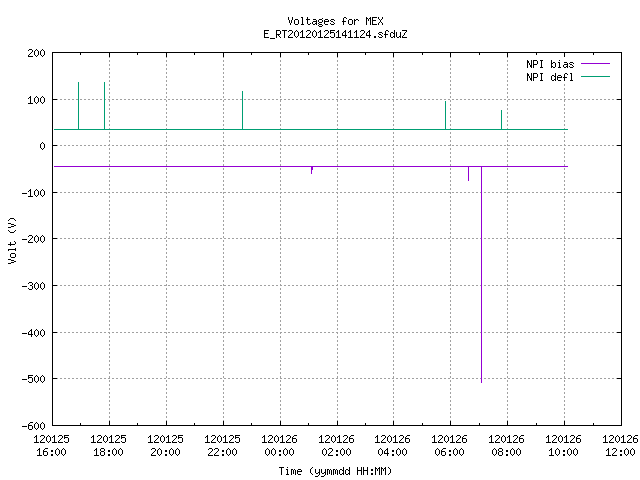The width and height of the screenshot is (640, 480).
Task: Click the x-axis label 120125 22:00
Action: coord(222,446)
